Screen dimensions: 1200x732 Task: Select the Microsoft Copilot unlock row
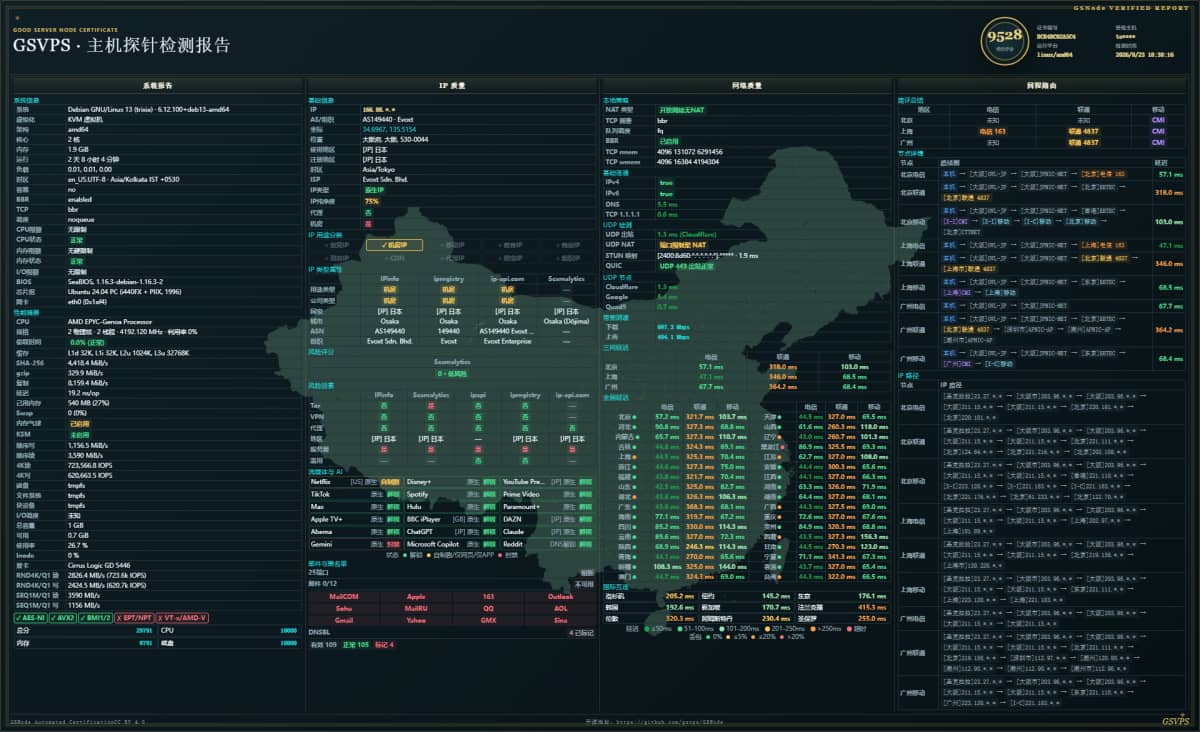click(x=451, y=544)
